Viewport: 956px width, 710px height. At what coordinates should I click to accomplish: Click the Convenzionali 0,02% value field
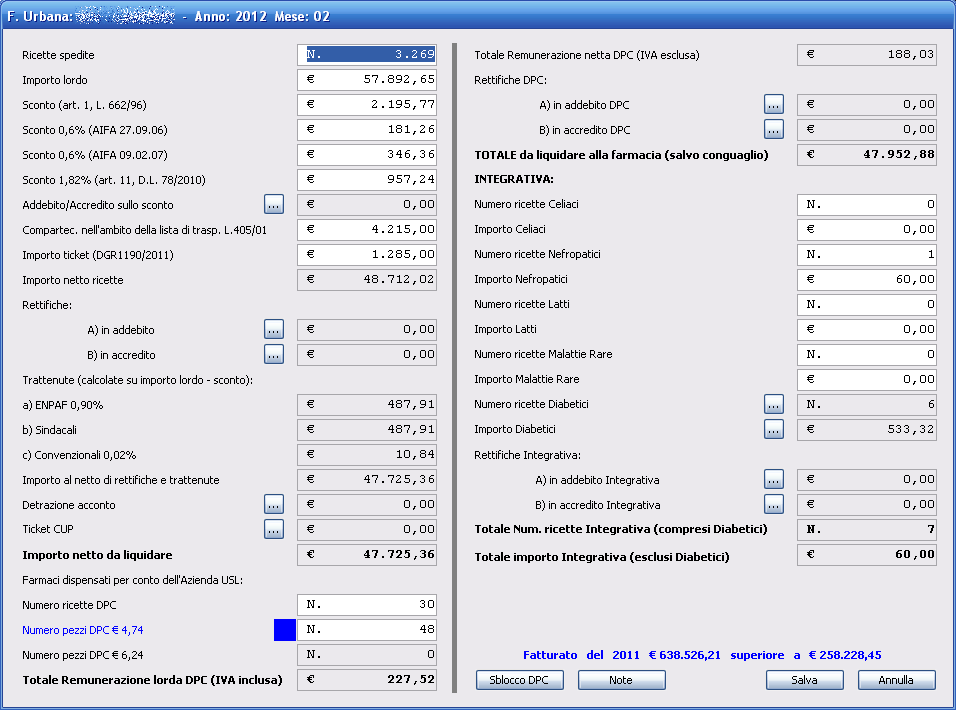point(367,455)
